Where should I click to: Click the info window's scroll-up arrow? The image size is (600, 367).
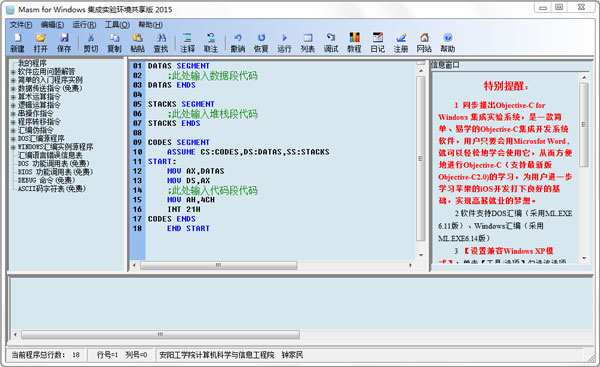(584, 78)
